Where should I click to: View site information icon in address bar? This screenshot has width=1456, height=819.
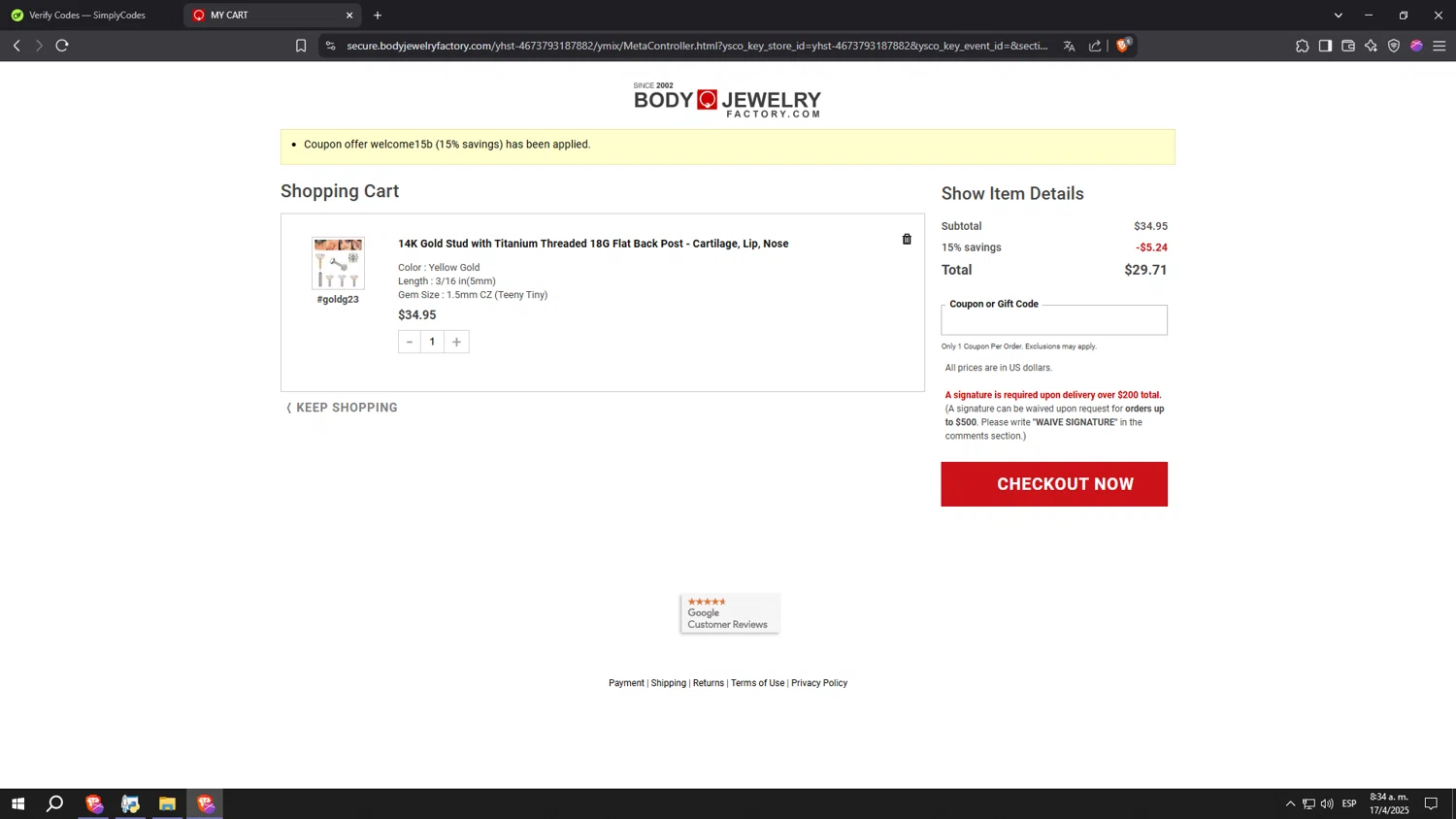330,46
